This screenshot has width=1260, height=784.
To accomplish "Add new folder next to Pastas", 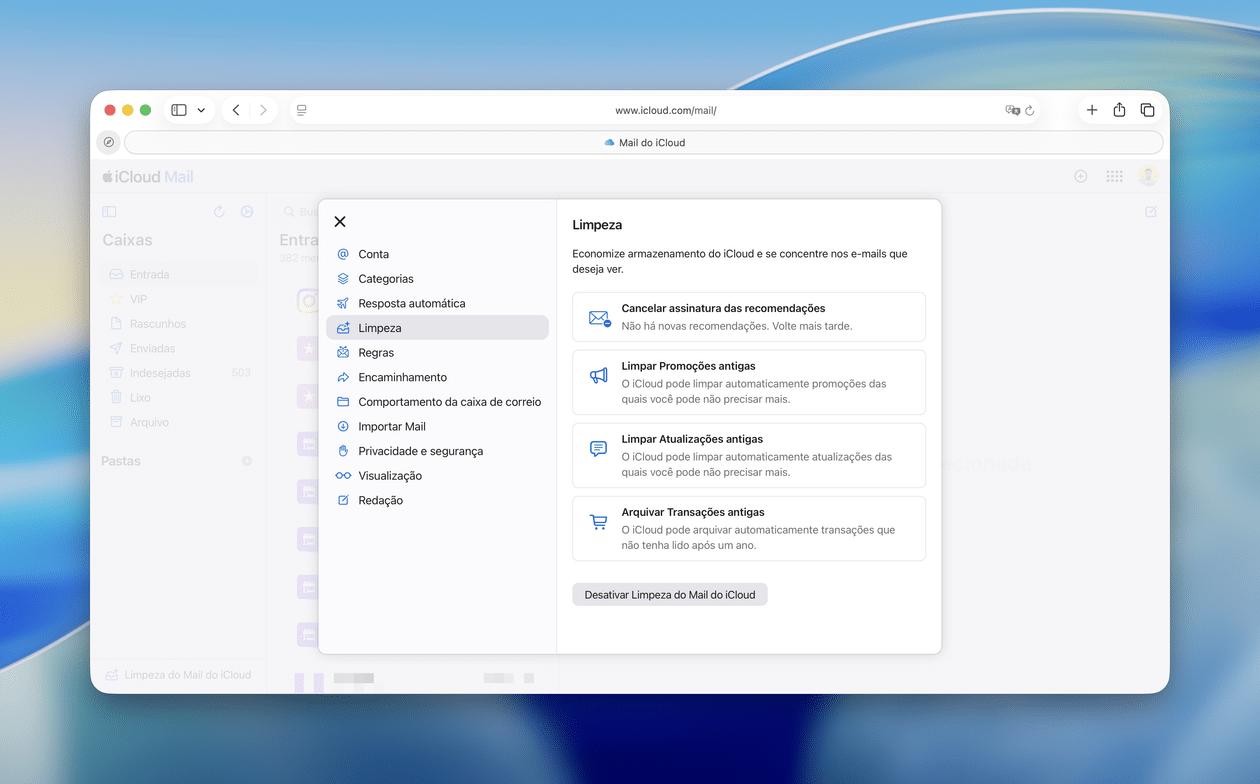I will click(247, 461).
